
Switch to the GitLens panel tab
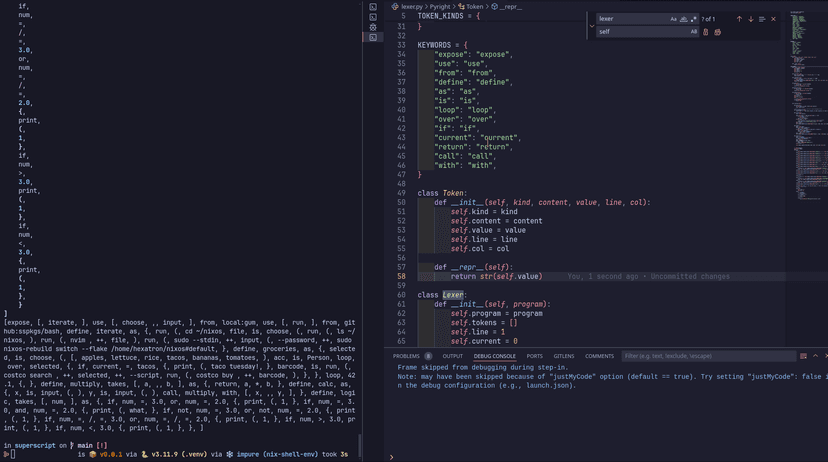click(564, 356)
